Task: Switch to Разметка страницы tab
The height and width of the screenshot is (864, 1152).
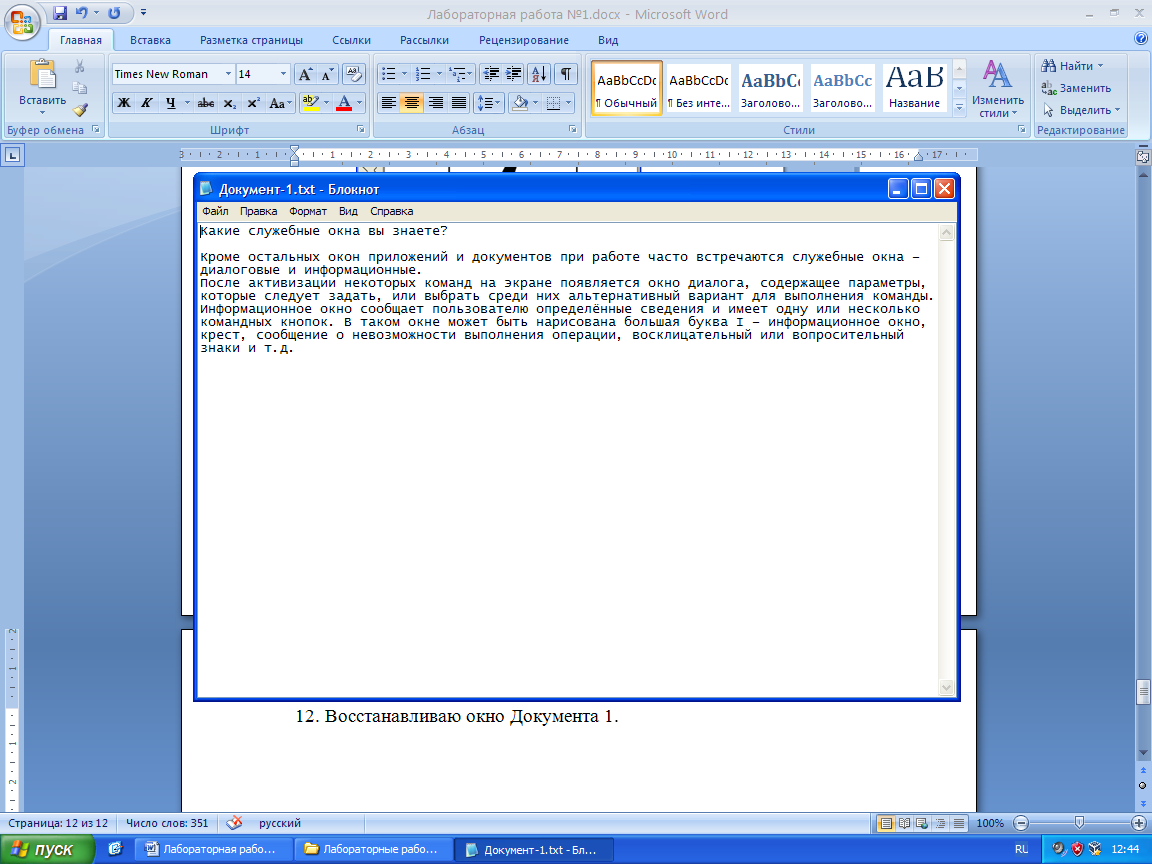Action: pos(251,40)
